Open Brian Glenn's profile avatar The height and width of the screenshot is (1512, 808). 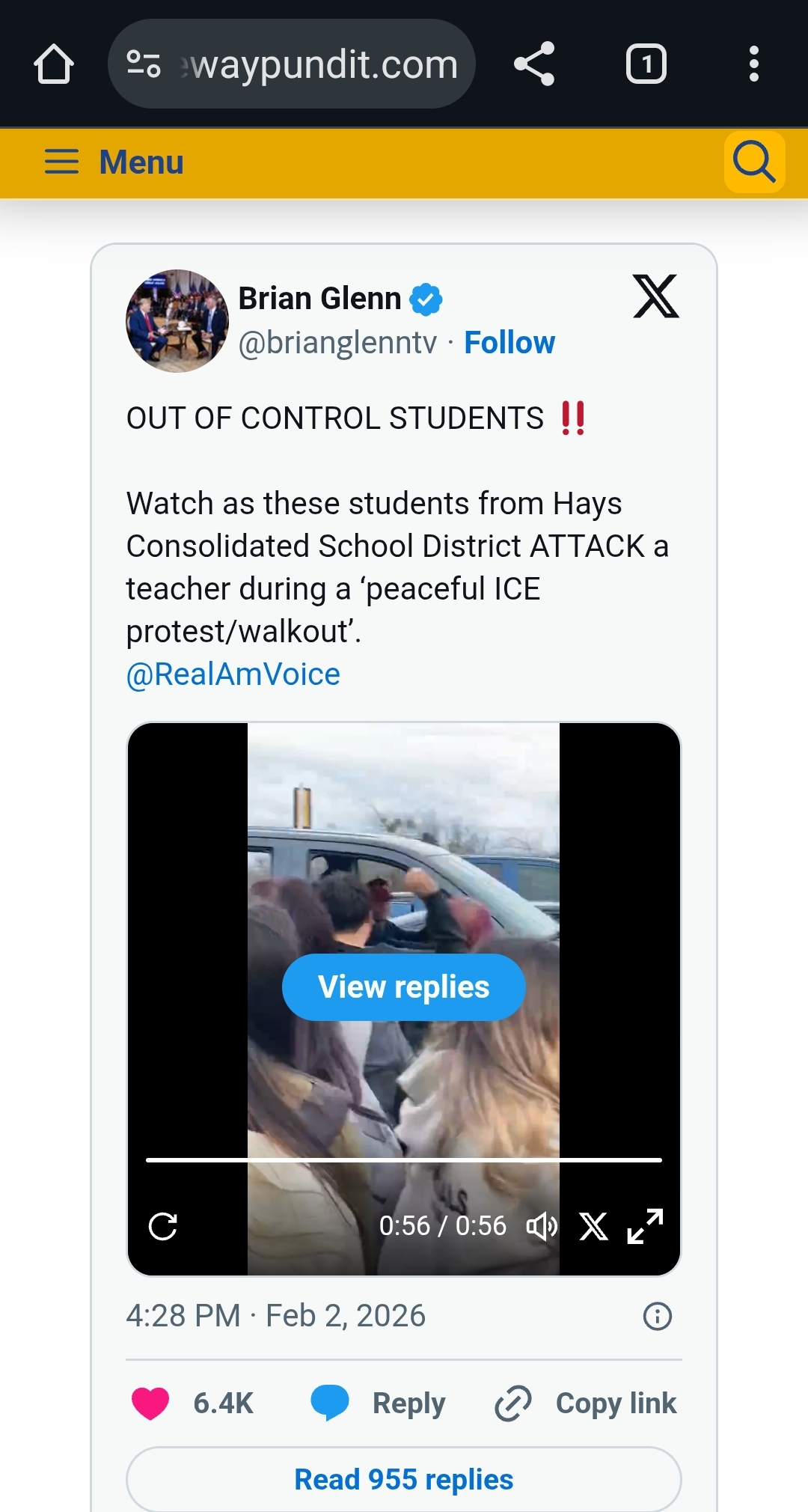pyautogui.click(x=177, y=320)
